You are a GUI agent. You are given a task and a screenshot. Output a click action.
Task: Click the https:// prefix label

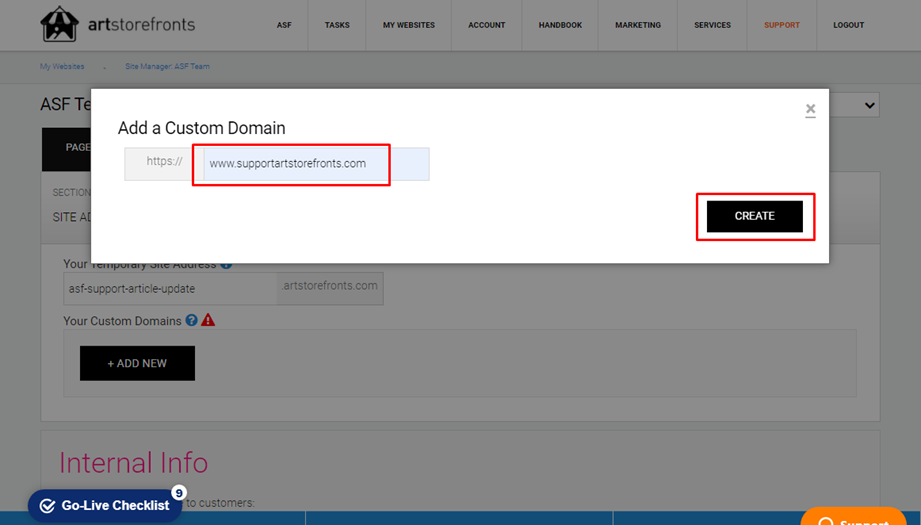164,161
